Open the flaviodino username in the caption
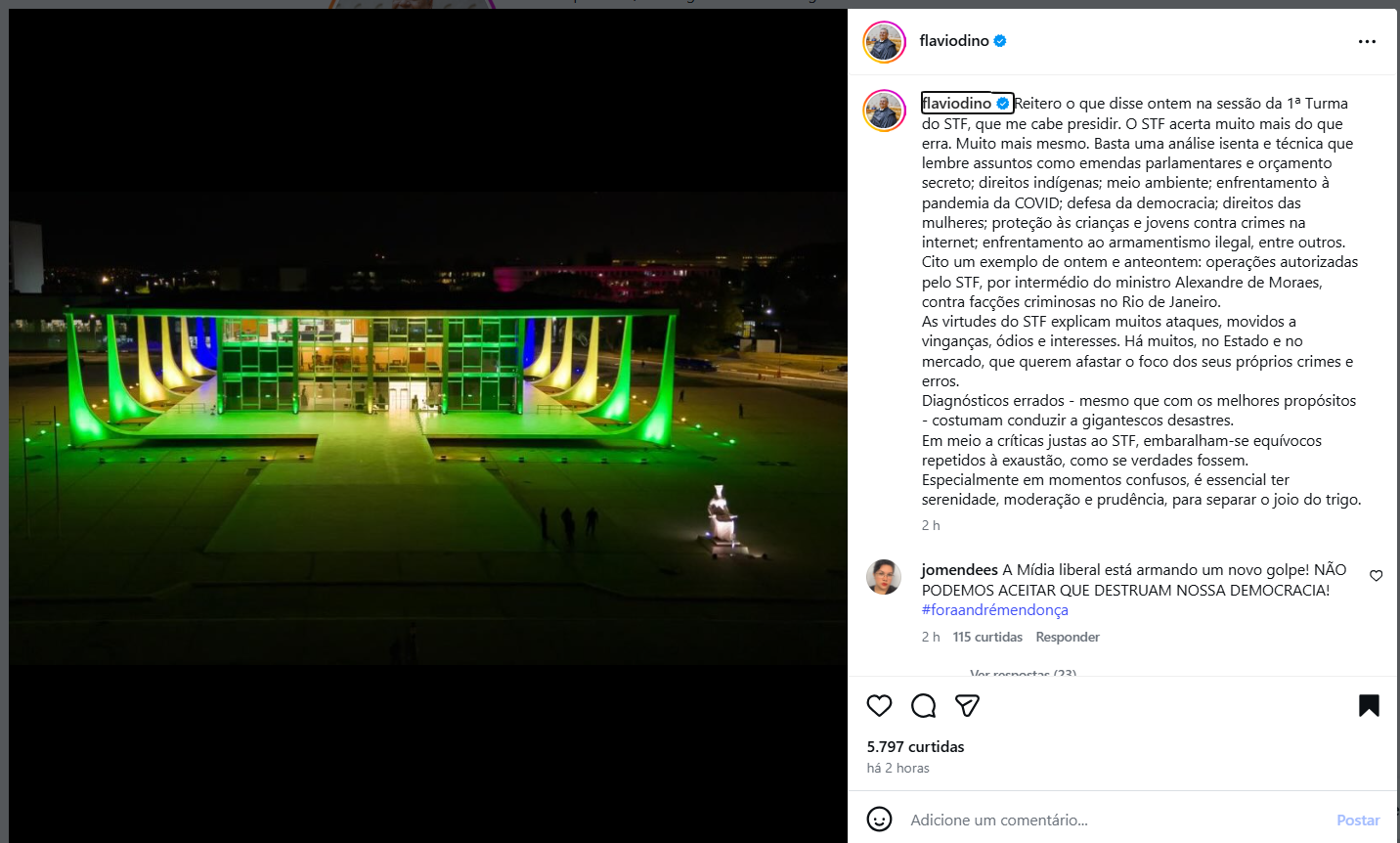The height and width of the screenshot is (843, 1400). pos(956,104)
